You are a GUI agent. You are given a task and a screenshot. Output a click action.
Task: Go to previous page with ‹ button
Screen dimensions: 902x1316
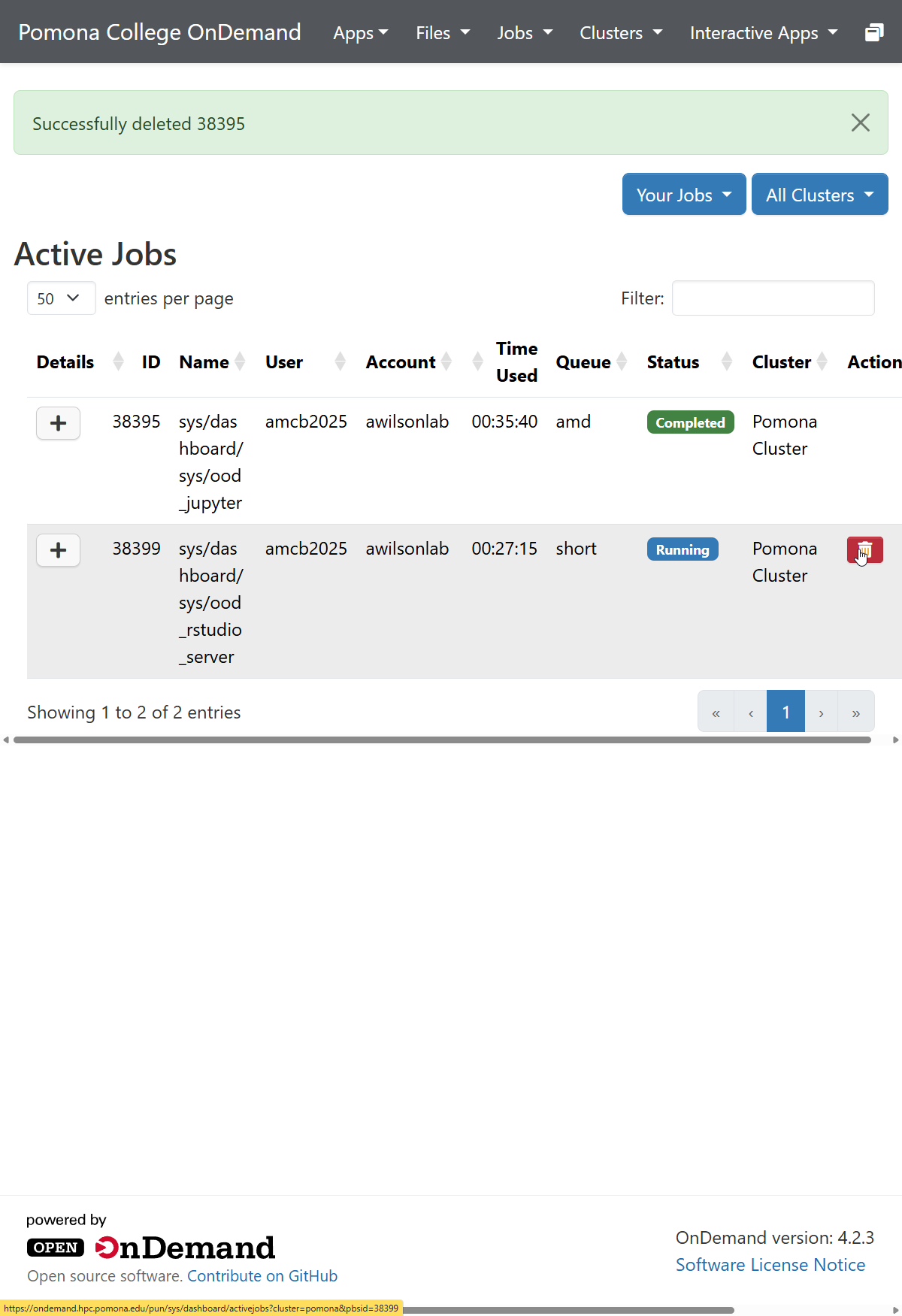tap(751, 711)
